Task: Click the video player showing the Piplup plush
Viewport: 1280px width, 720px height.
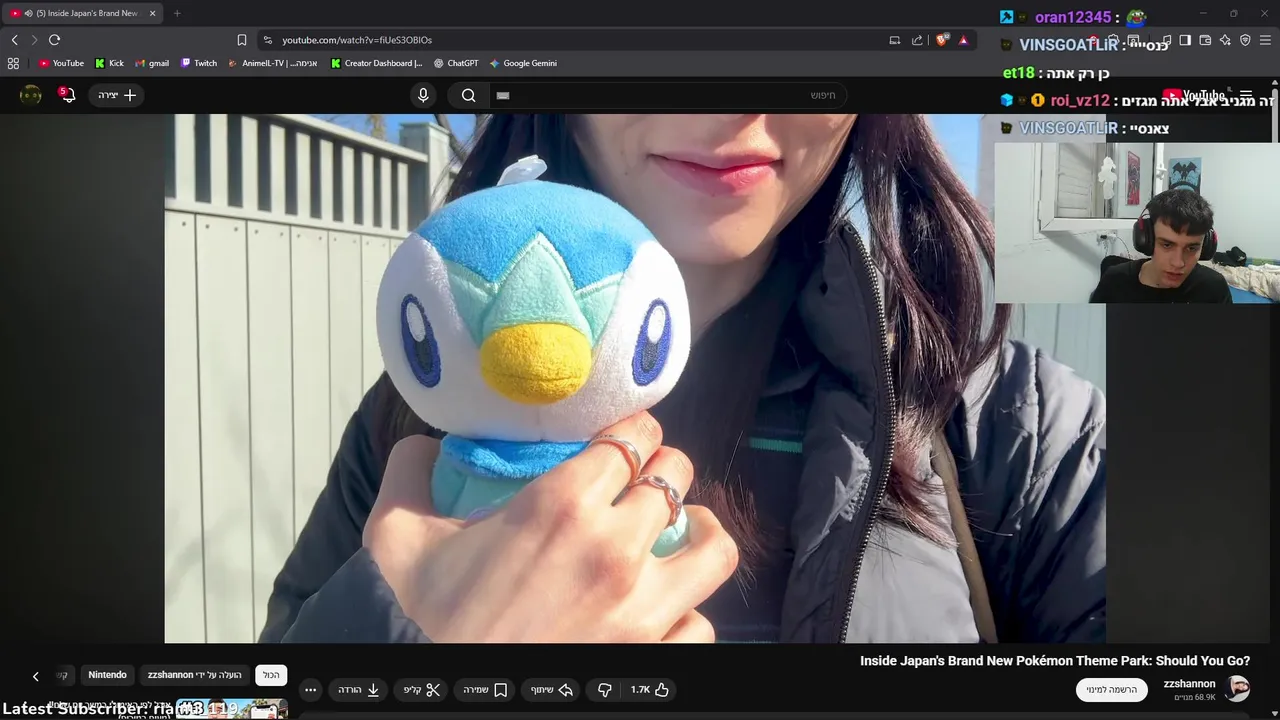Action: tap(635, 378)
